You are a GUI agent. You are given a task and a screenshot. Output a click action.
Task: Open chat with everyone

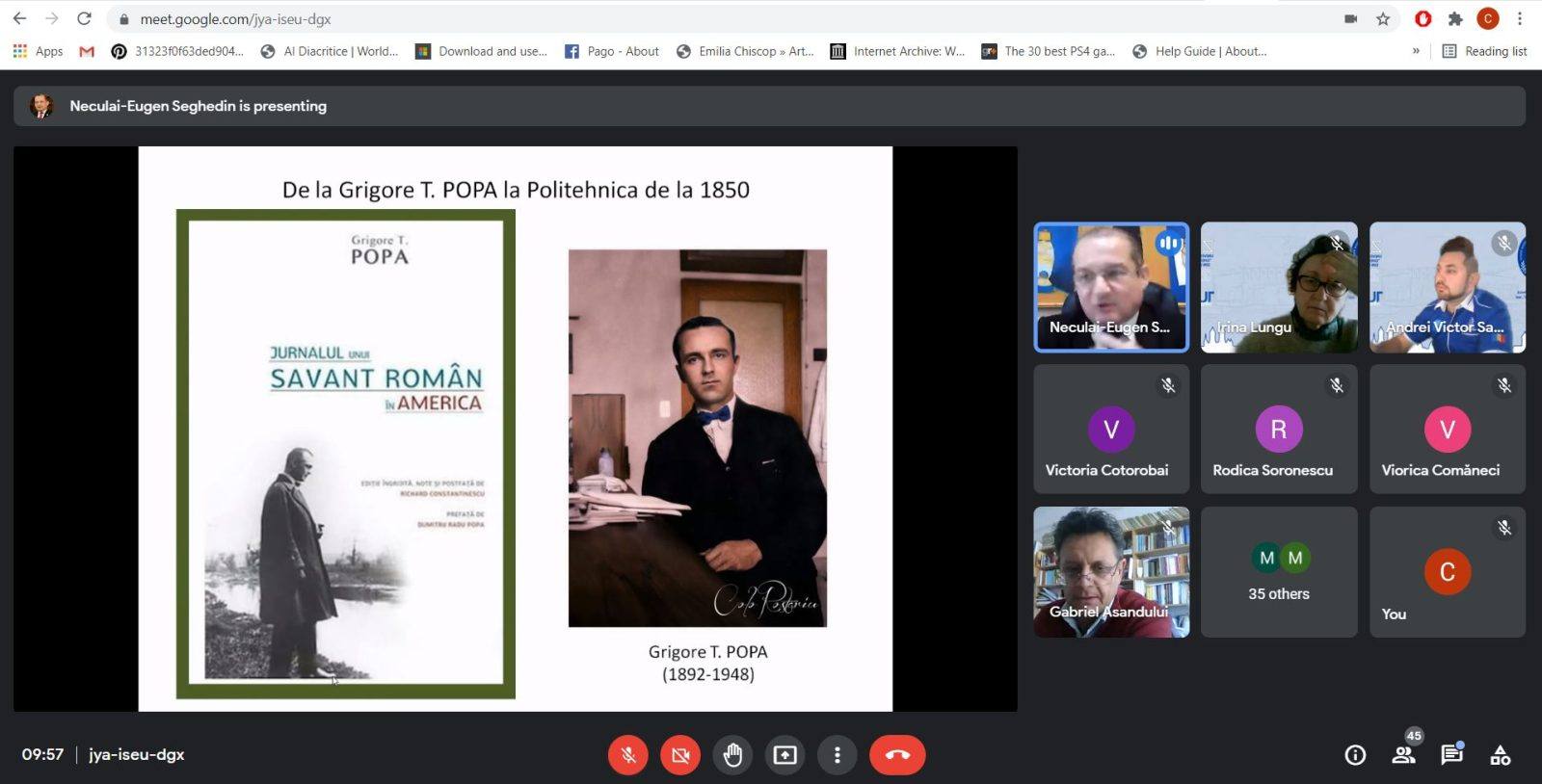(x=1452, y=755)
